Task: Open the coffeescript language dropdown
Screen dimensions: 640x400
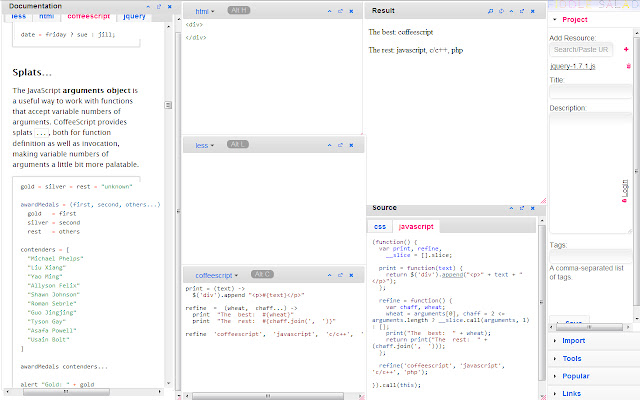Action: [216, 276]
